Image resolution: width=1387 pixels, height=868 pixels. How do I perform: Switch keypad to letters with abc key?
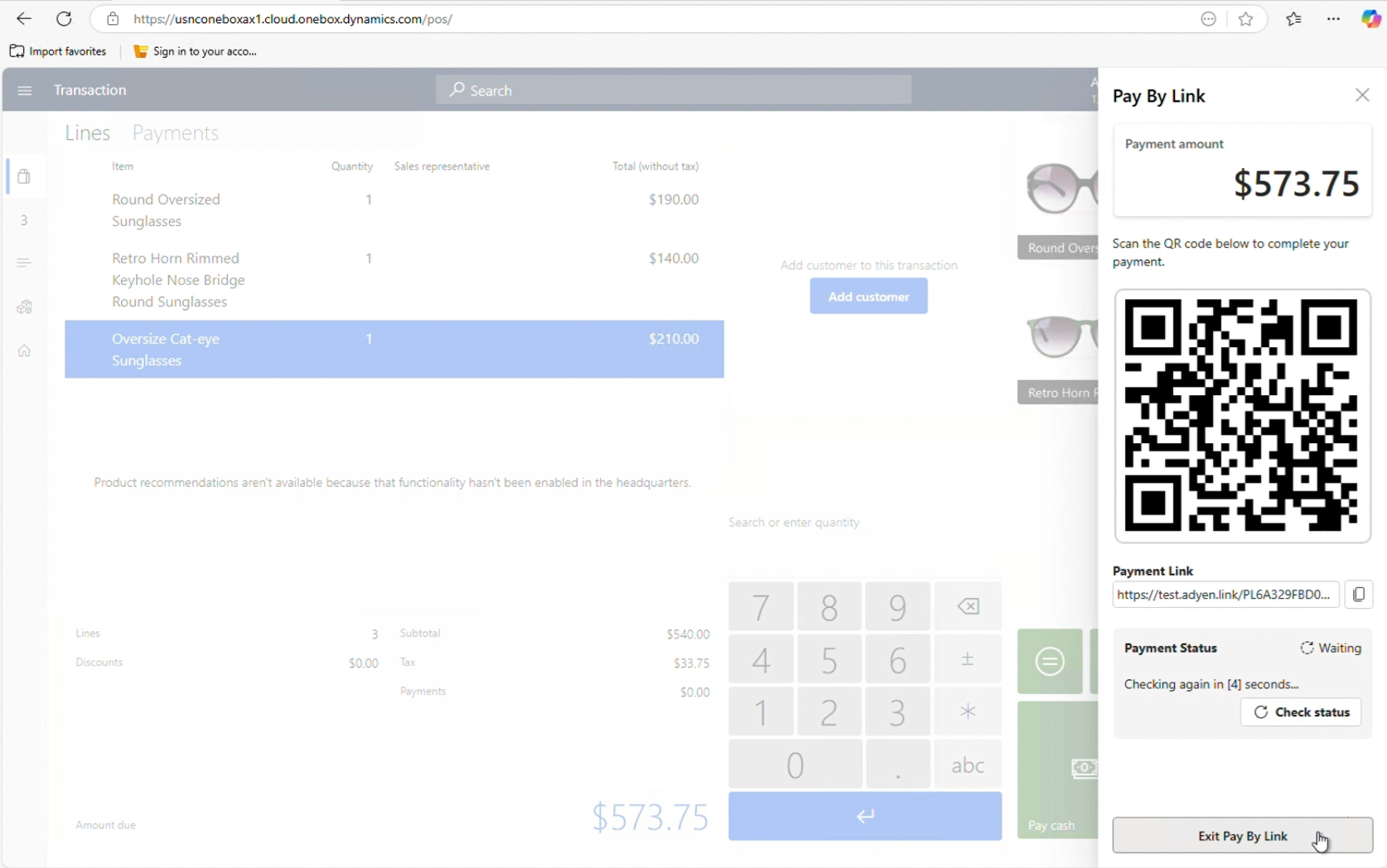point(966,764)
